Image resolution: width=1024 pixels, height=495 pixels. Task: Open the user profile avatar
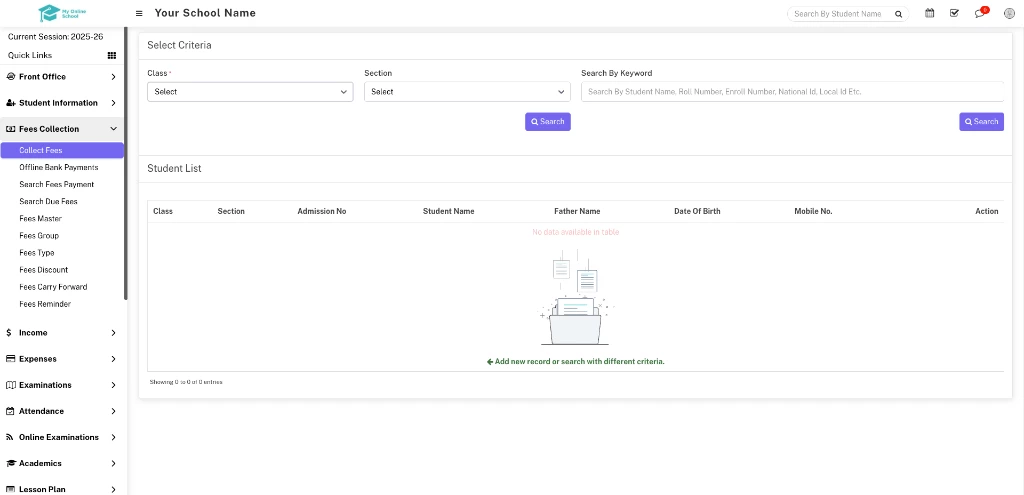click(1009, 13)
